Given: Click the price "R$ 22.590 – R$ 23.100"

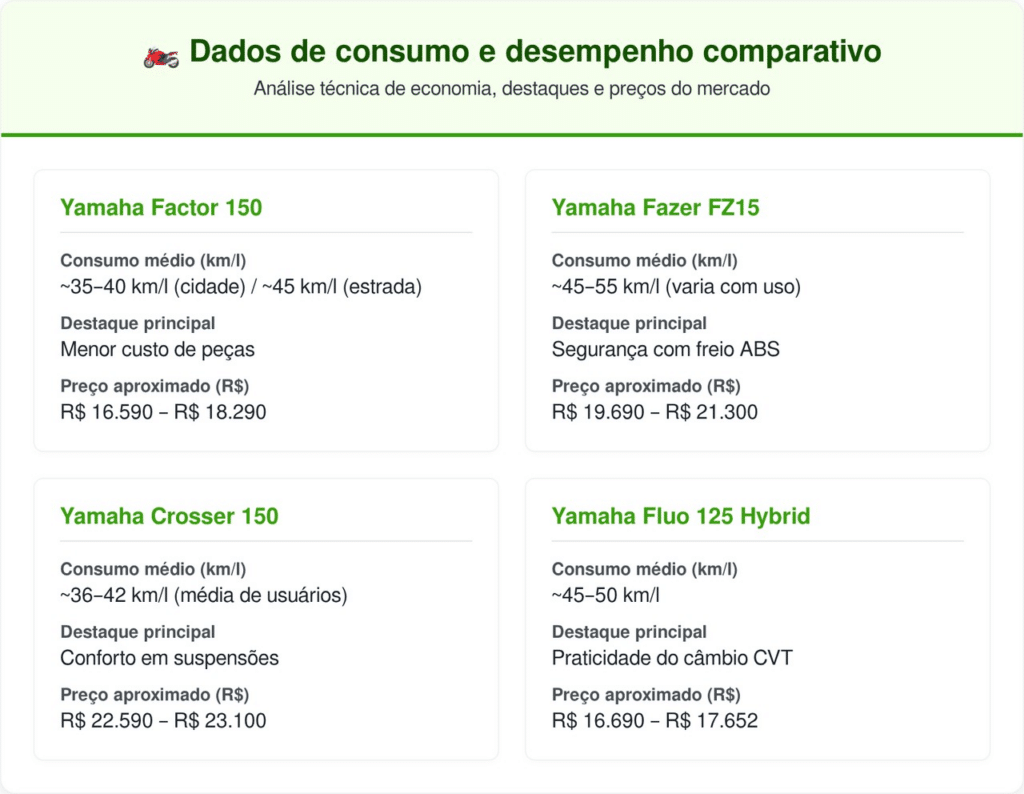Looking at the screenshot, I should 163,720.
